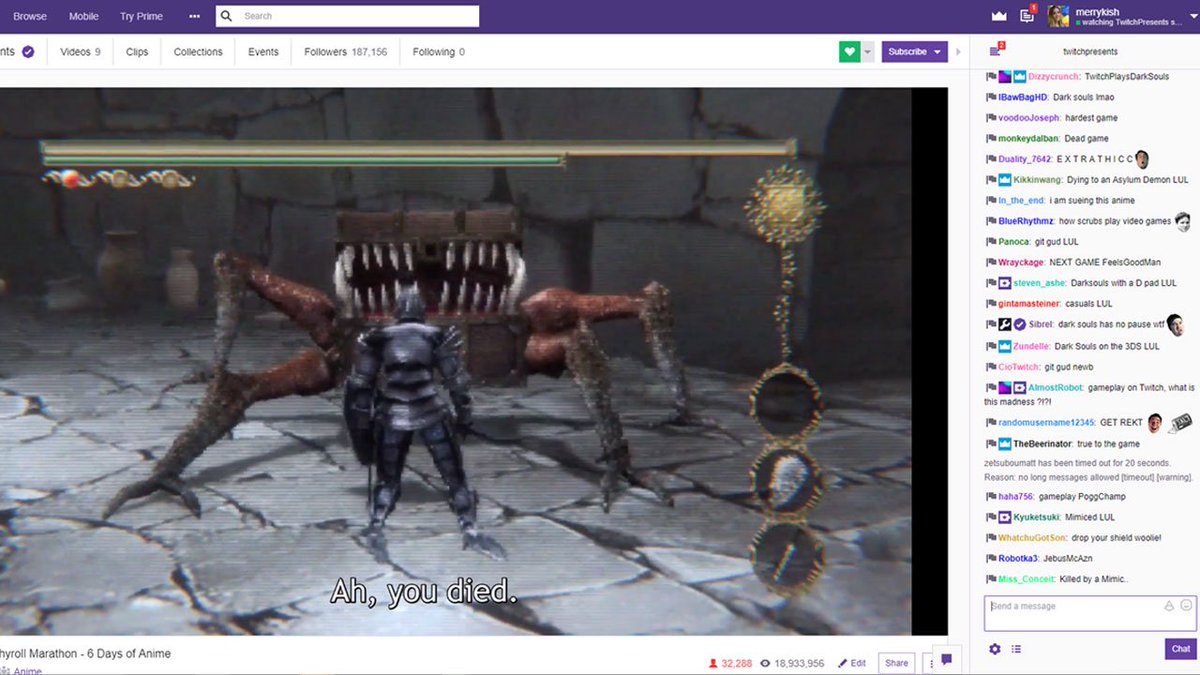Open the Mobile menu item

point(84,16)
